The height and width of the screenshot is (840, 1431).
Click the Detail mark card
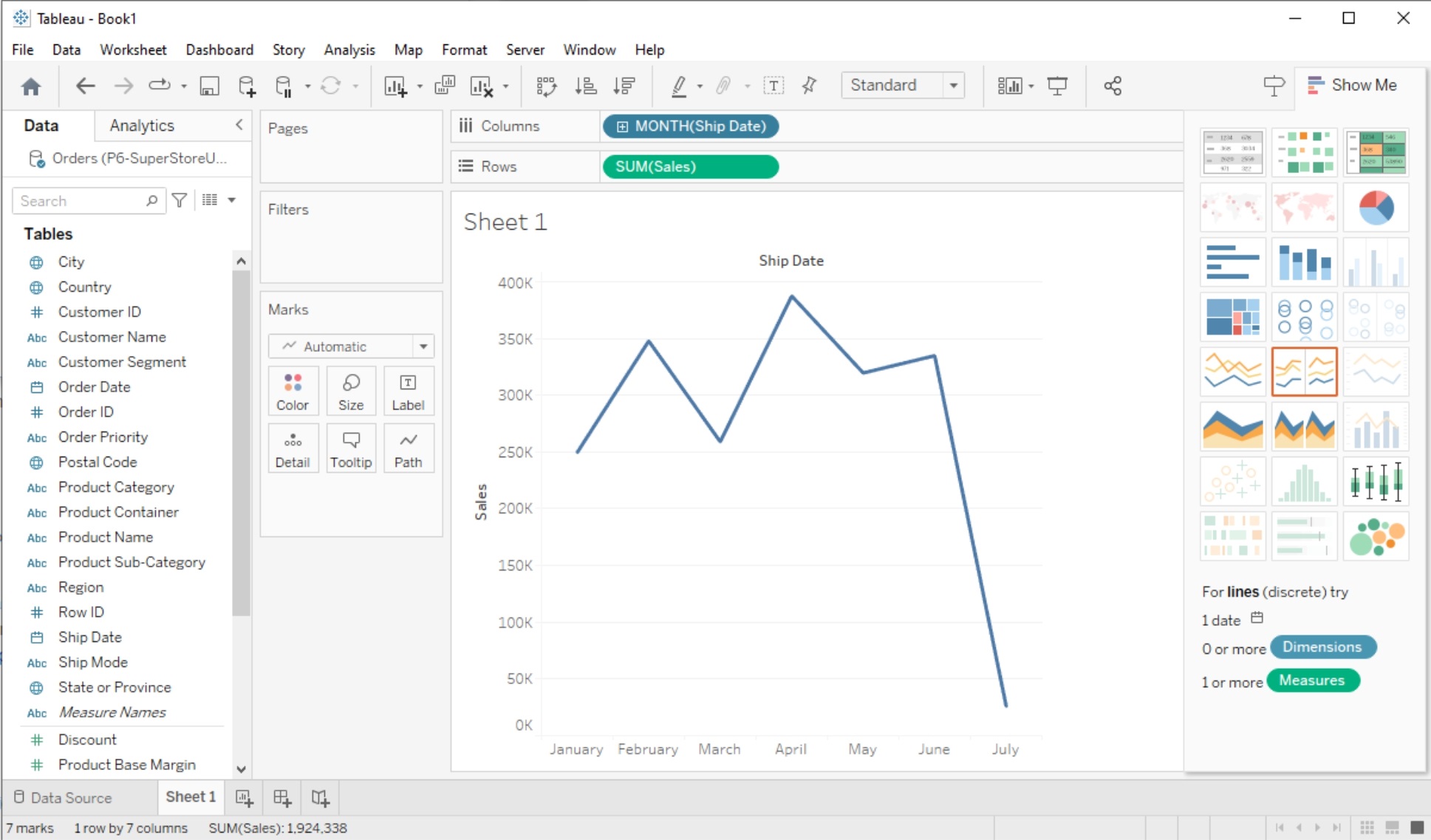click(293, 448)
